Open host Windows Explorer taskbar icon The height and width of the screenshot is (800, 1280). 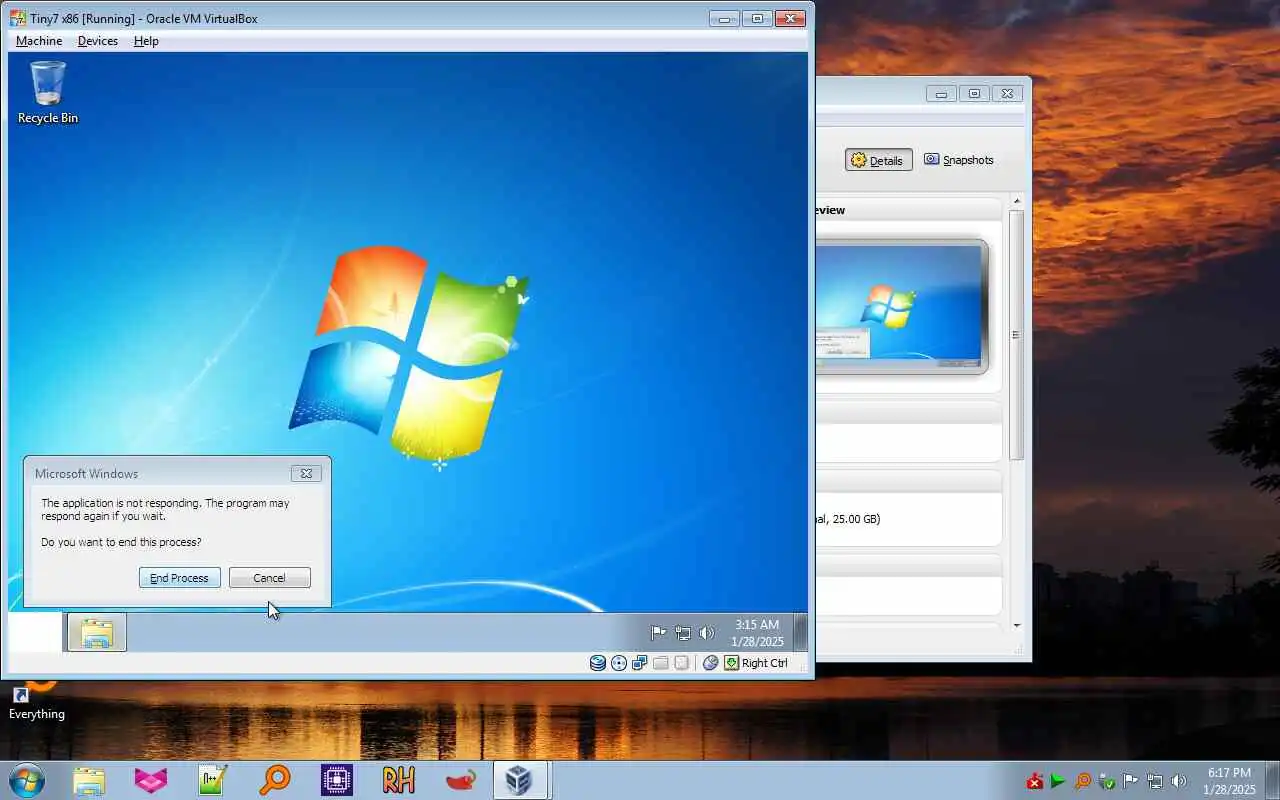(x=89, y=780)
